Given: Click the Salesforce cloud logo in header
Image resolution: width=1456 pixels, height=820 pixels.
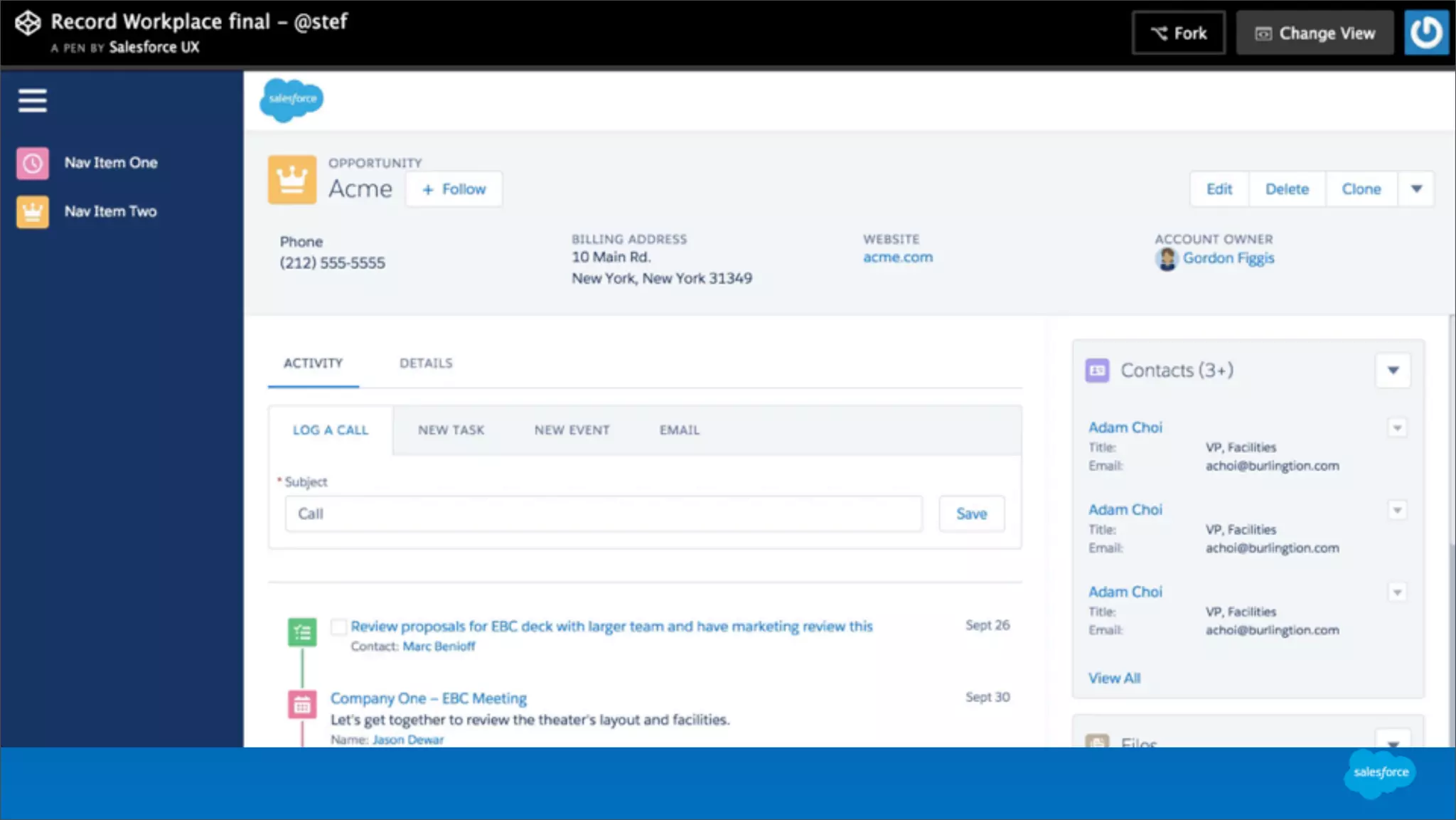Looking at the screenshot, I should pos(291,100).
